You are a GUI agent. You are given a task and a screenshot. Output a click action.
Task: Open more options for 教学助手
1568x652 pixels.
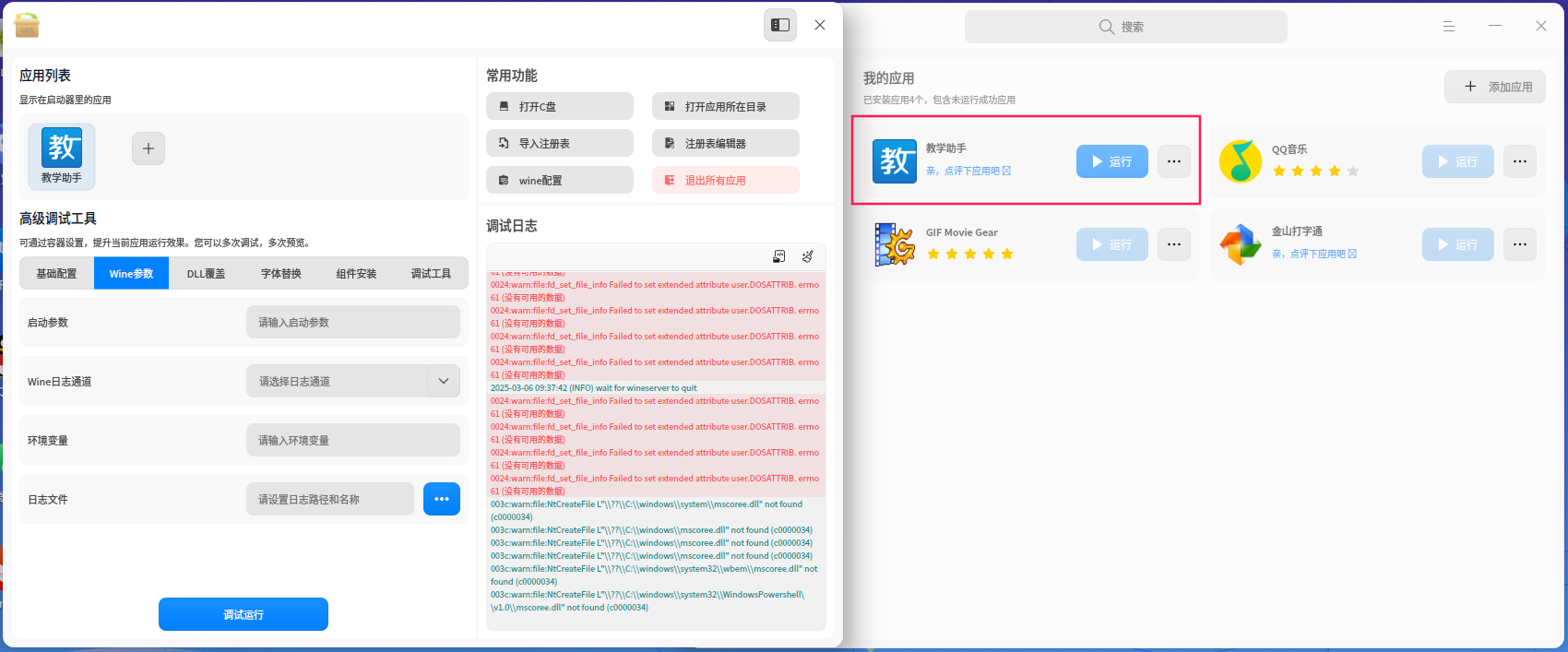coord(1174,161)
